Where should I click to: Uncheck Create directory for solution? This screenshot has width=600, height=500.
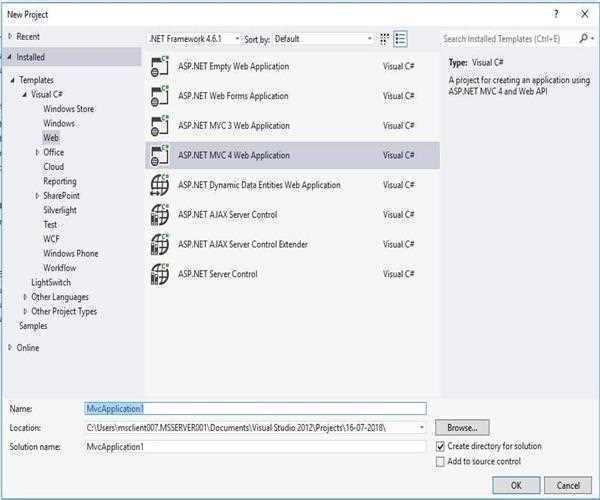coord(441,446)
